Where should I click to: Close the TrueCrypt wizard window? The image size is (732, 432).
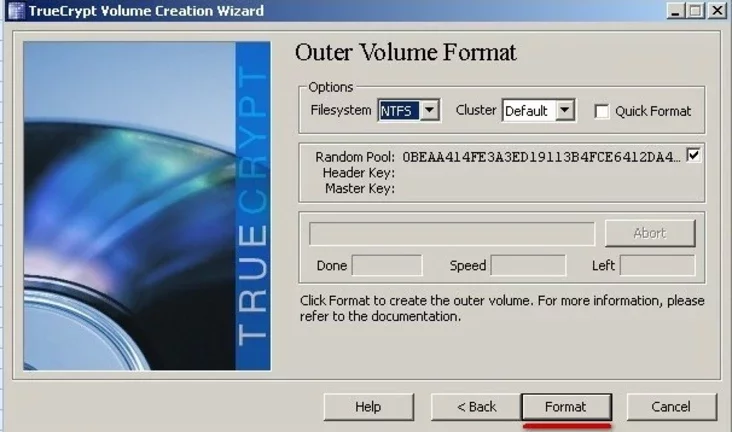716,11
